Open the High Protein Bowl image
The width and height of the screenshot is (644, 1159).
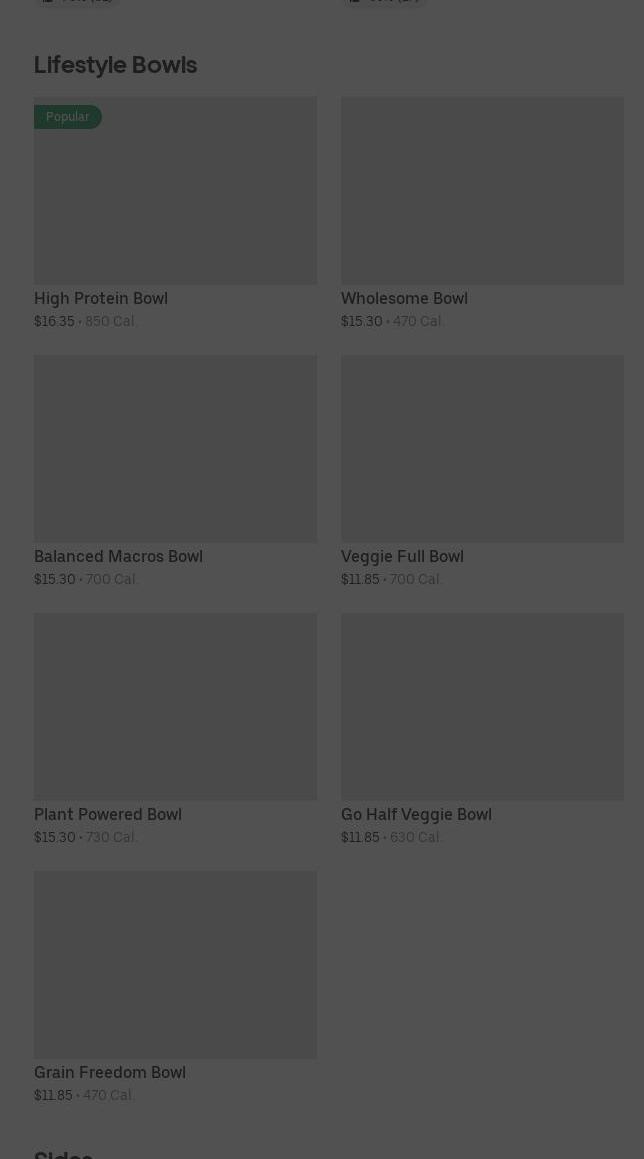(175, 190)
